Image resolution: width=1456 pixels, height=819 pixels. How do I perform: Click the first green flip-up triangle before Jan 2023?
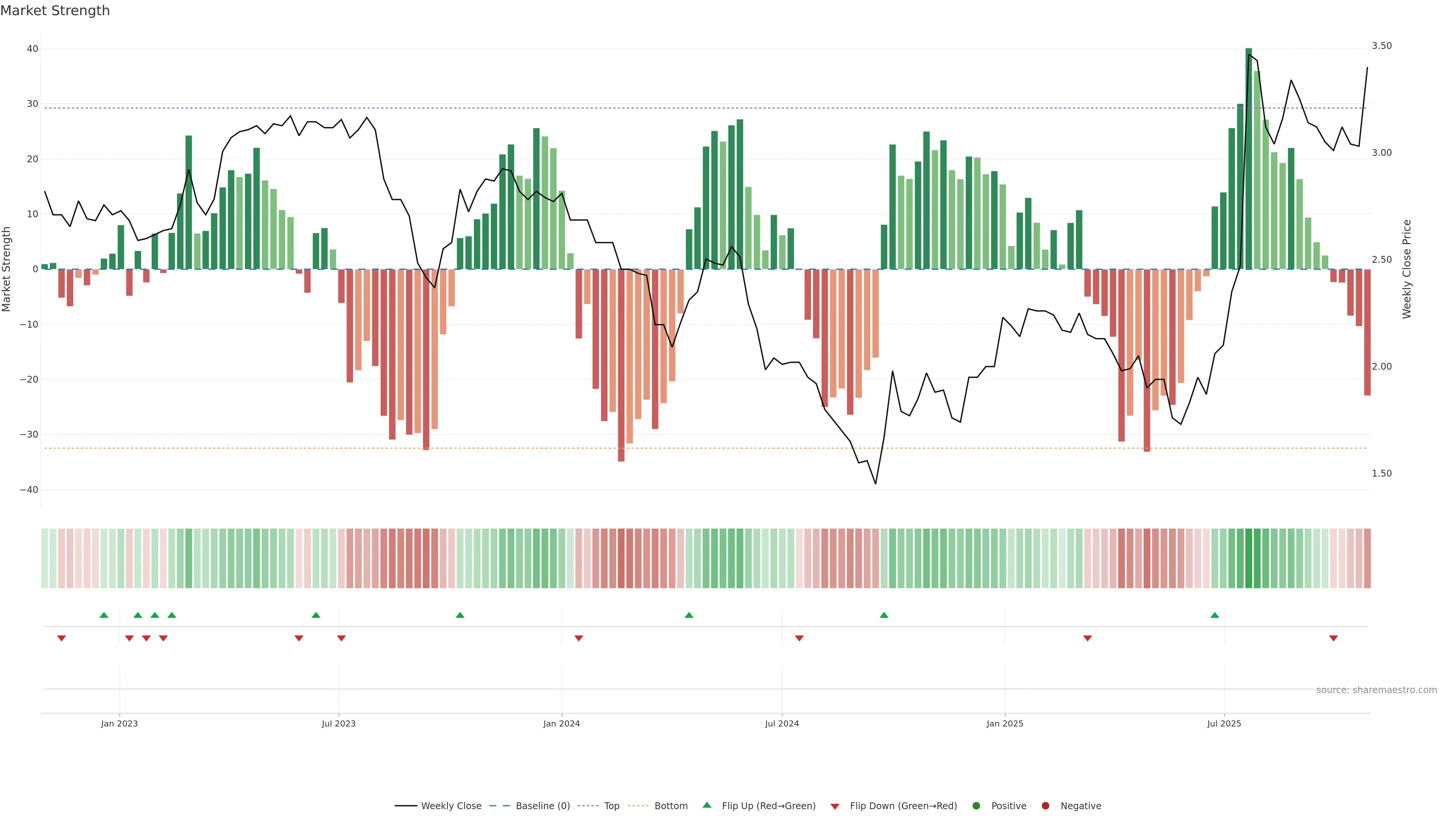(x=104, y=615)
